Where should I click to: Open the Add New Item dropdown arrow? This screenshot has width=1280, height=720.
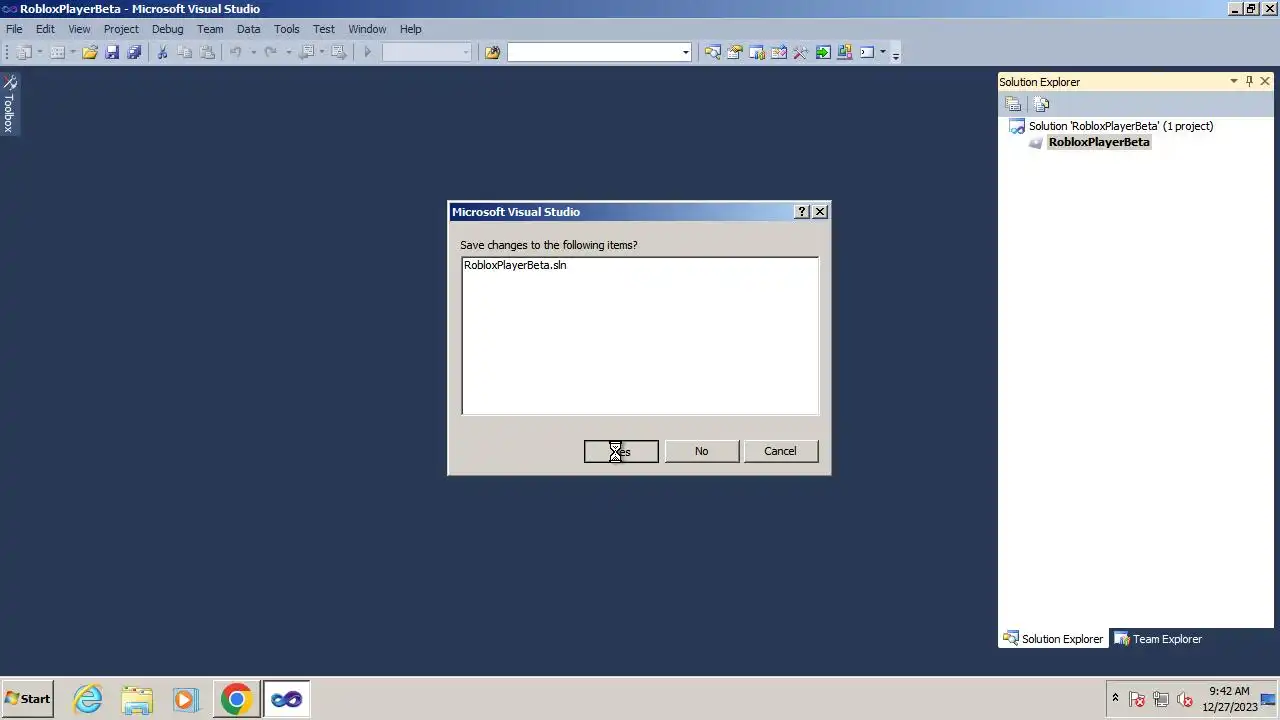click(73, 52)
